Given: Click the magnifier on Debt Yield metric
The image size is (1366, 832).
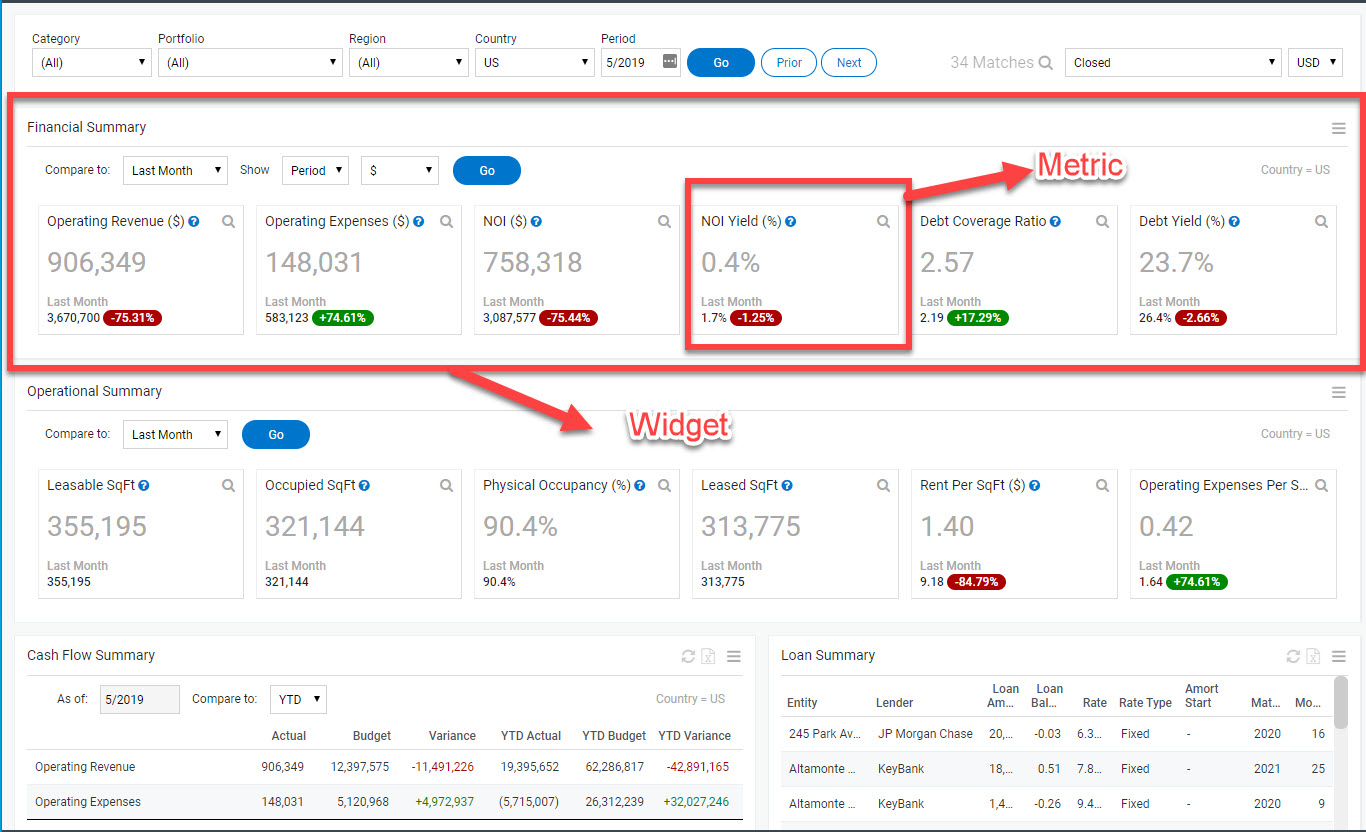Looking at the screenshot, I should click(1321, 222).
